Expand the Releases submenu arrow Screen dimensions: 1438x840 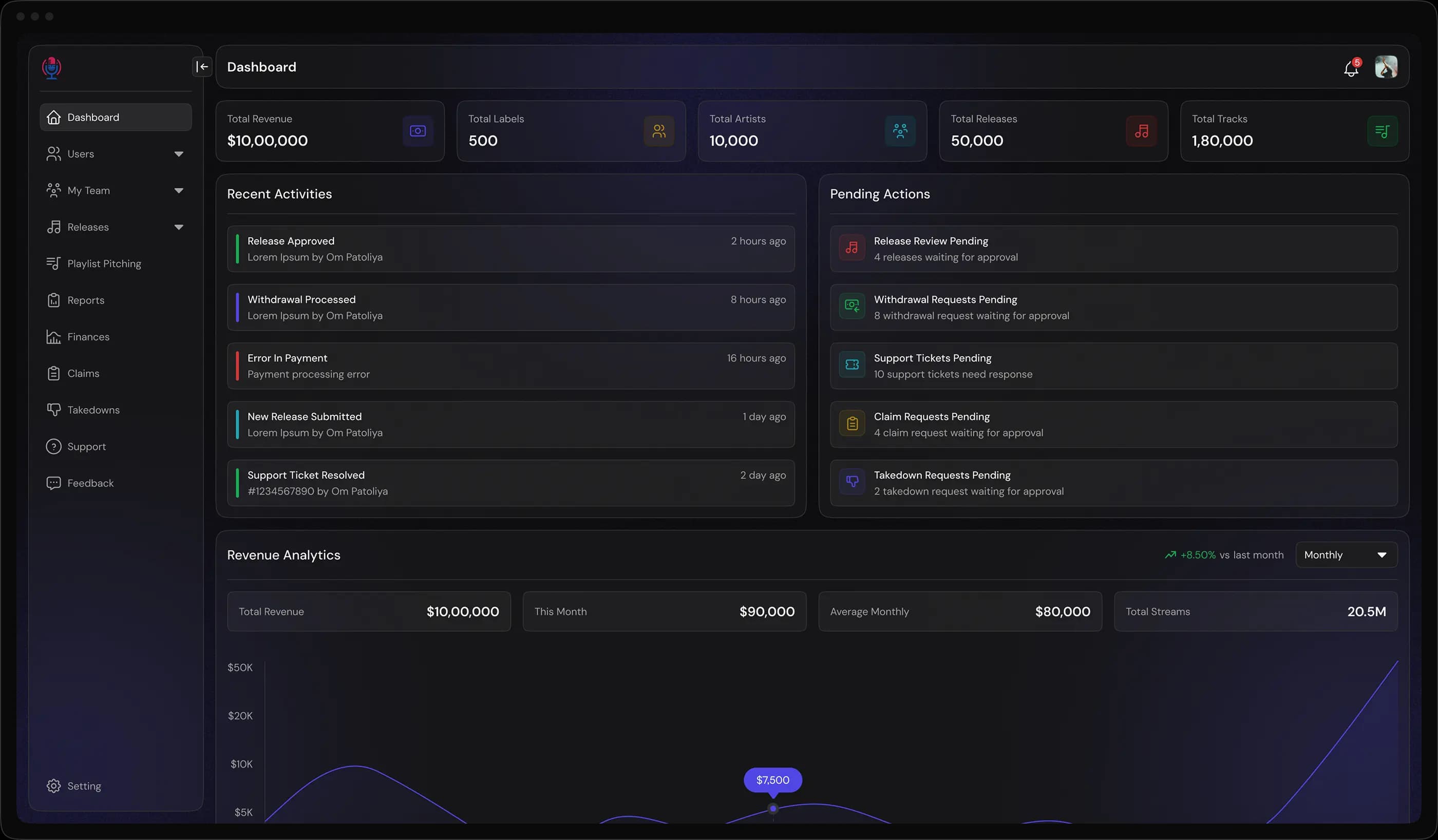pyautogui.click(x=179, y=227)
